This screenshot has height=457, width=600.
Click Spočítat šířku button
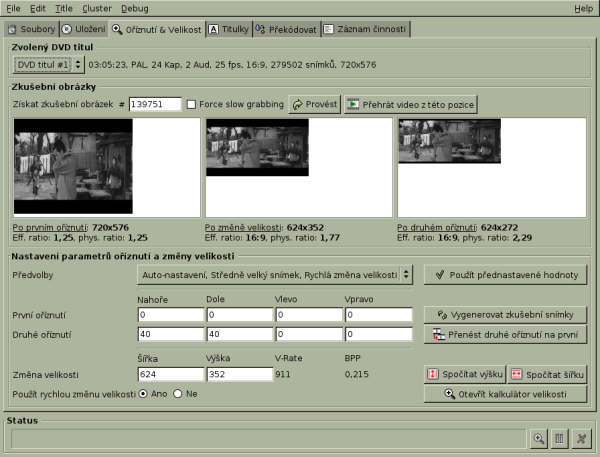(546, 374)
